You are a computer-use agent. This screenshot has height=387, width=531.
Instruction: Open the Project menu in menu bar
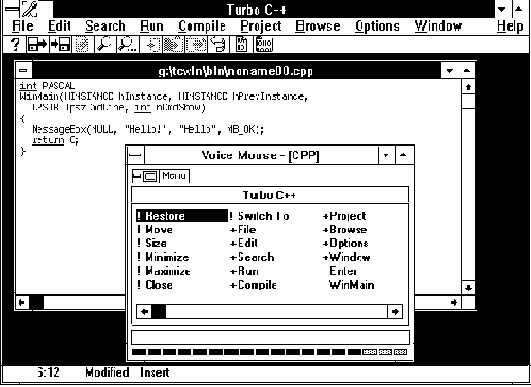(x=261, y=26)
